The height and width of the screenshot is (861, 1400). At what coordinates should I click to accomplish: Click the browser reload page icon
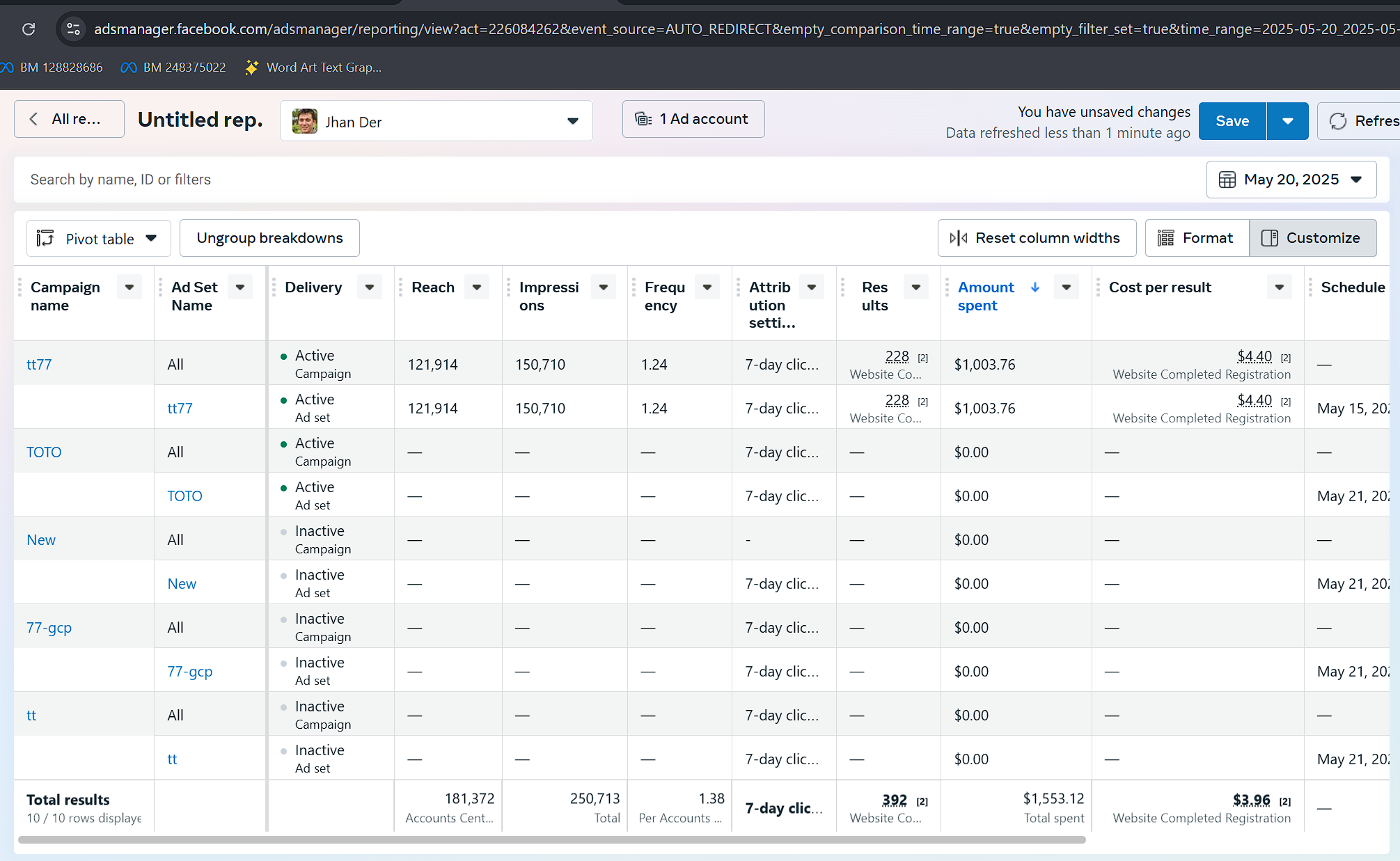[x=29, y=29]
